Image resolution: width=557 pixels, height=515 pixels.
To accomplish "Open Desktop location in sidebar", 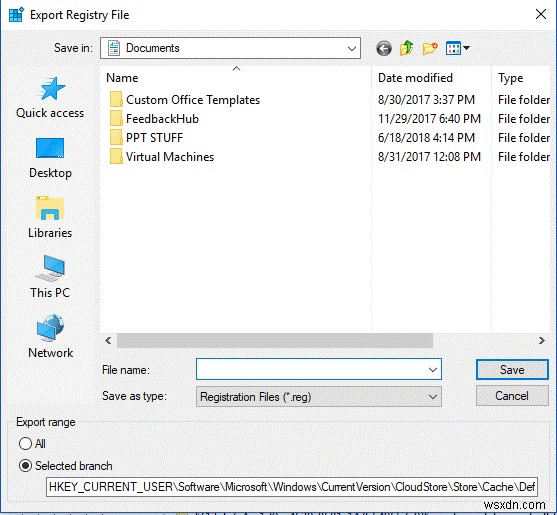I will (x=50, y=158).
